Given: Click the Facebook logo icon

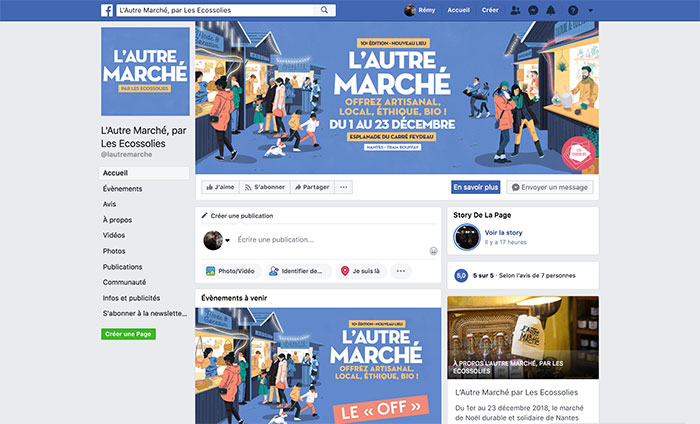Looking at the screenshot, I should click(107, 10).
